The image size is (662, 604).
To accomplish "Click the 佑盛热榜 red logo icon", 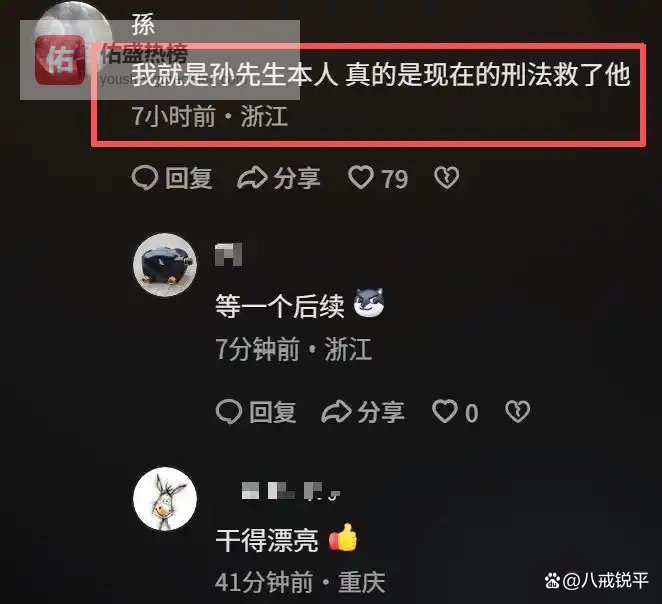I will [60, 60].
